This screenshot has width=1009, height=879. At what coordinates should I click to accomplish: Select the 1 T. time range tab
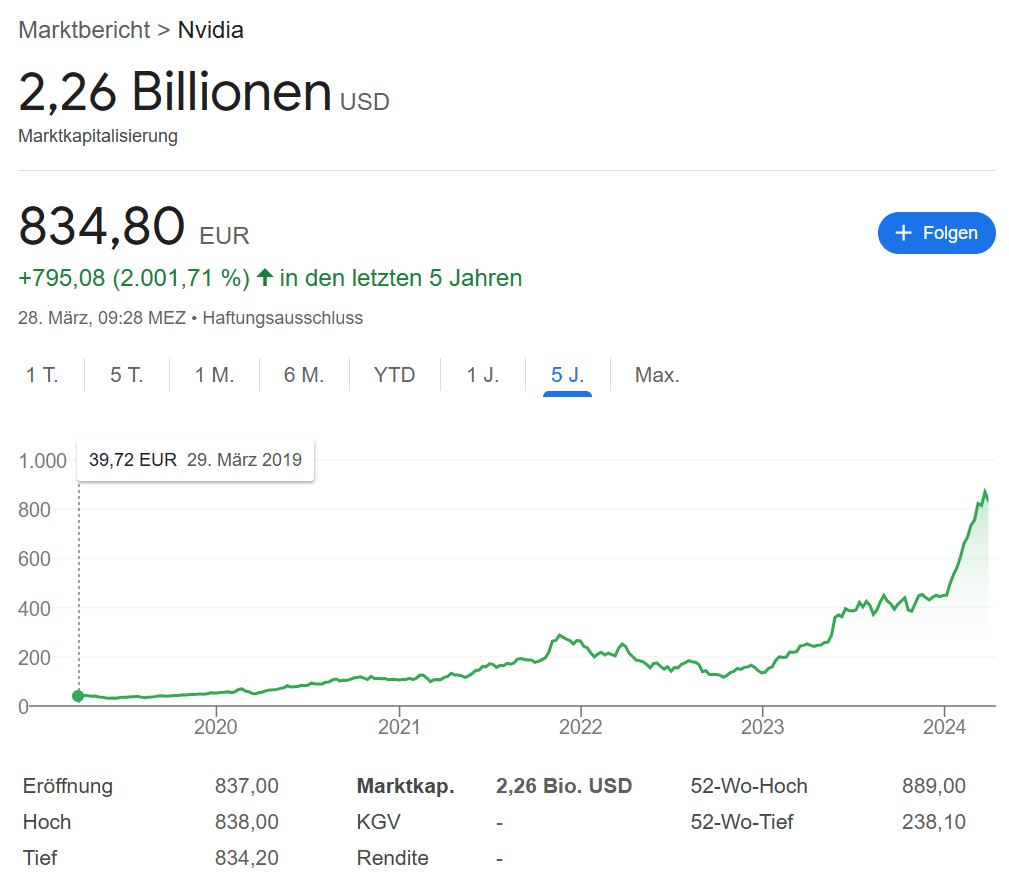(42, 375)
